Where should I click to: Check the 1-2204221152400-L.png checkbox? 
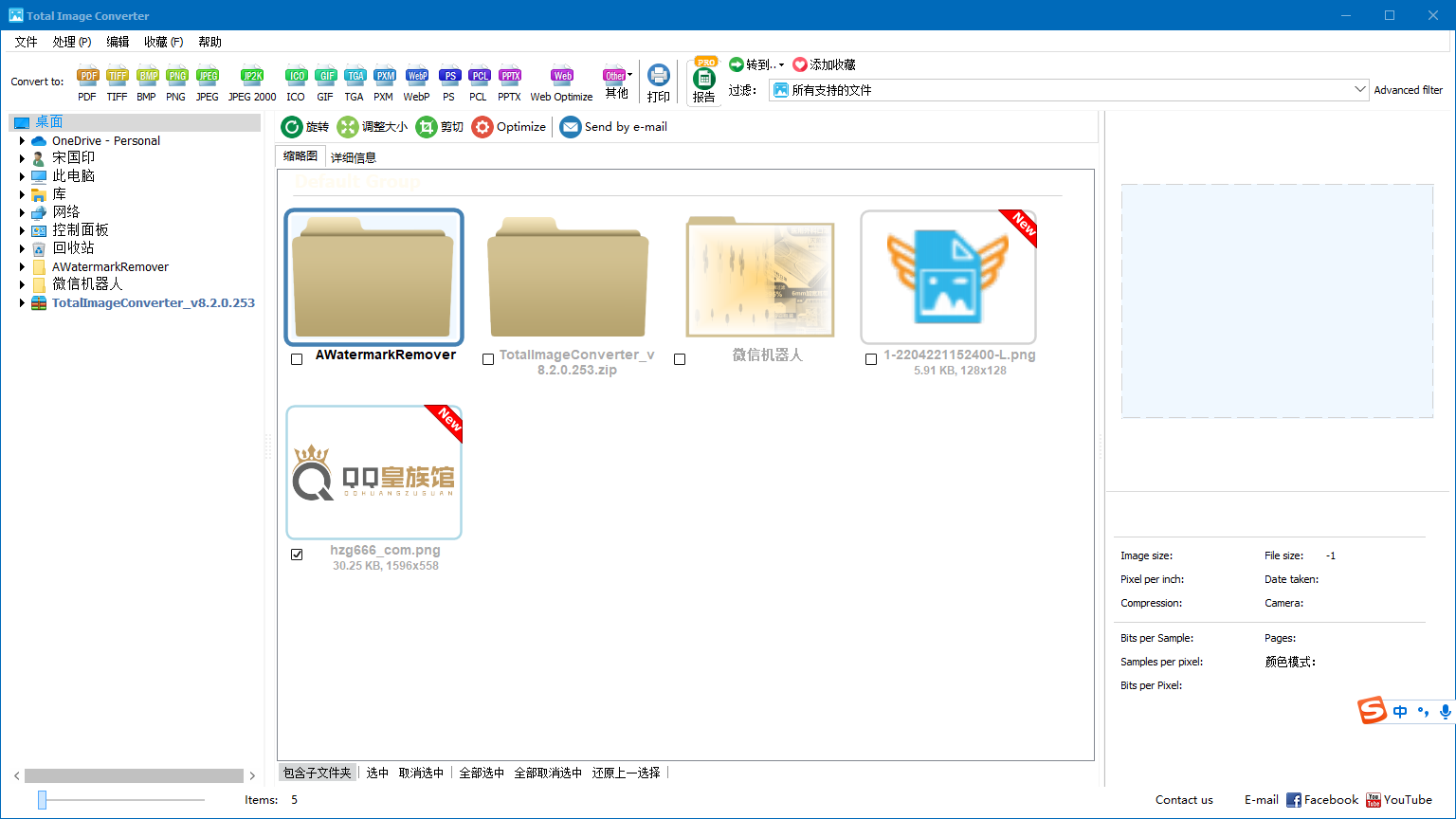click(x=871, y=359)
